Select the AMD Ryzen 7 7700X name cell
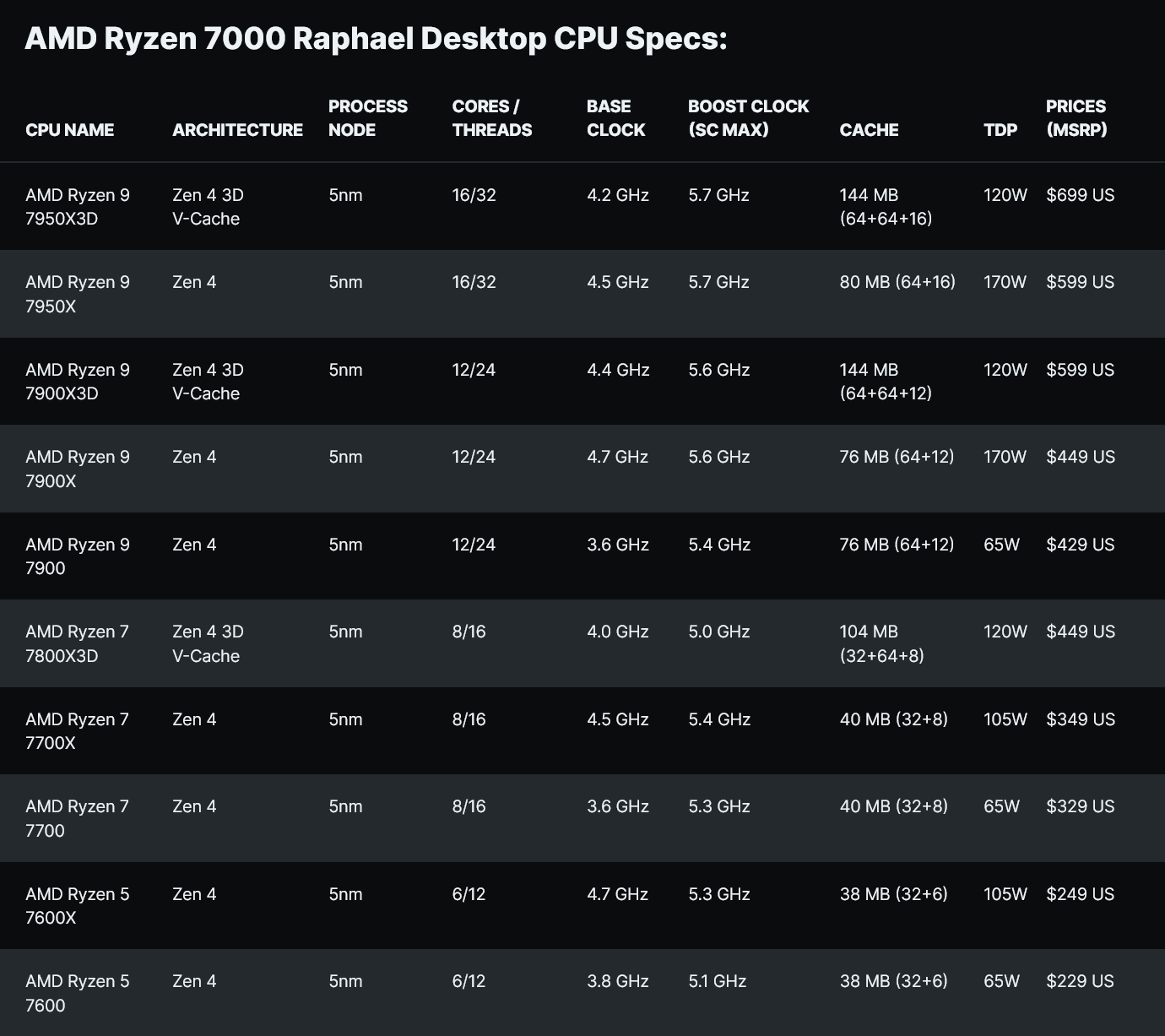The image size is (1165, 1036). (x=77, y=731)
